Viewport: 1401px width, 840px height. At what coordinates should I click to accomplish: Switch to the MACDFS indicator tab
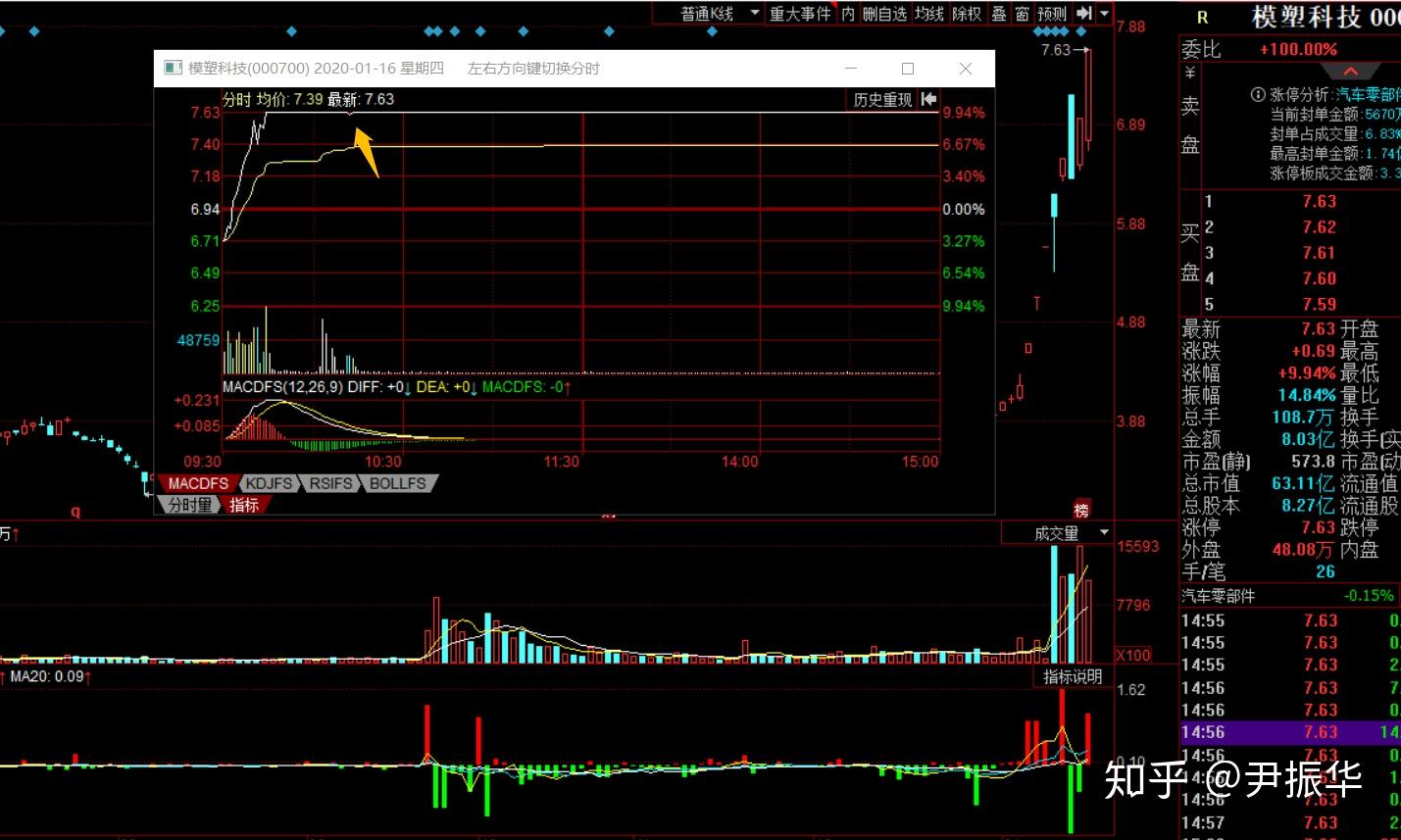pos(198,483)
